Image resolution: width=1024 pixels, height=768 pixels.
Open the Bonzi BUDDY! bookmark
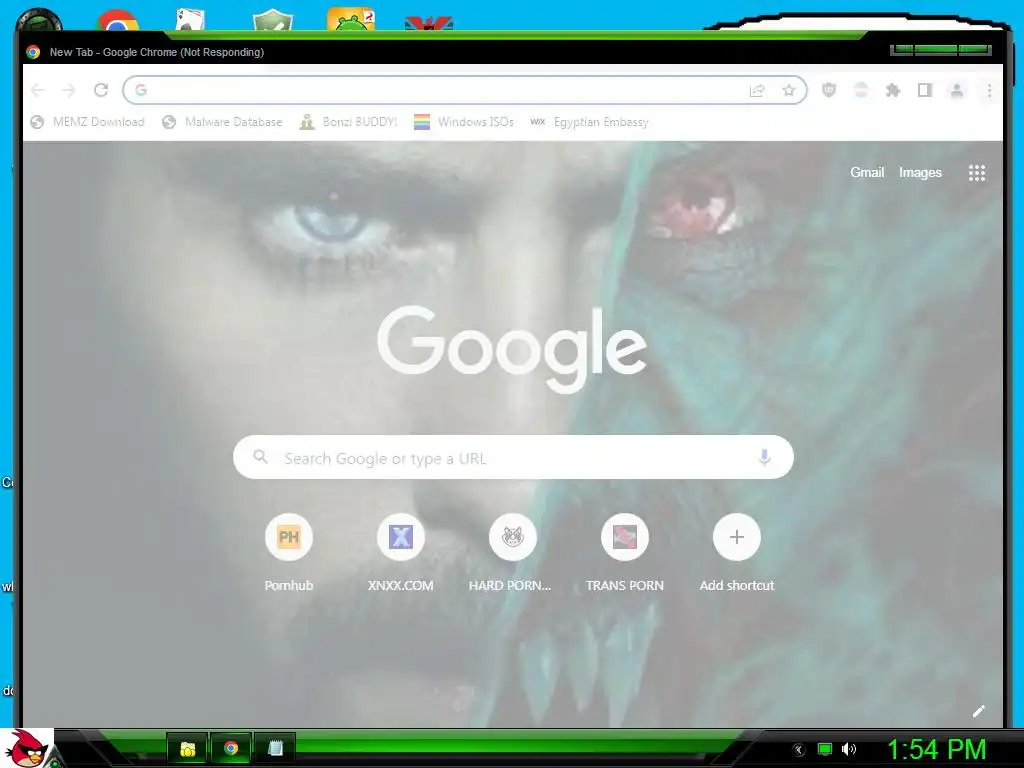348,122
